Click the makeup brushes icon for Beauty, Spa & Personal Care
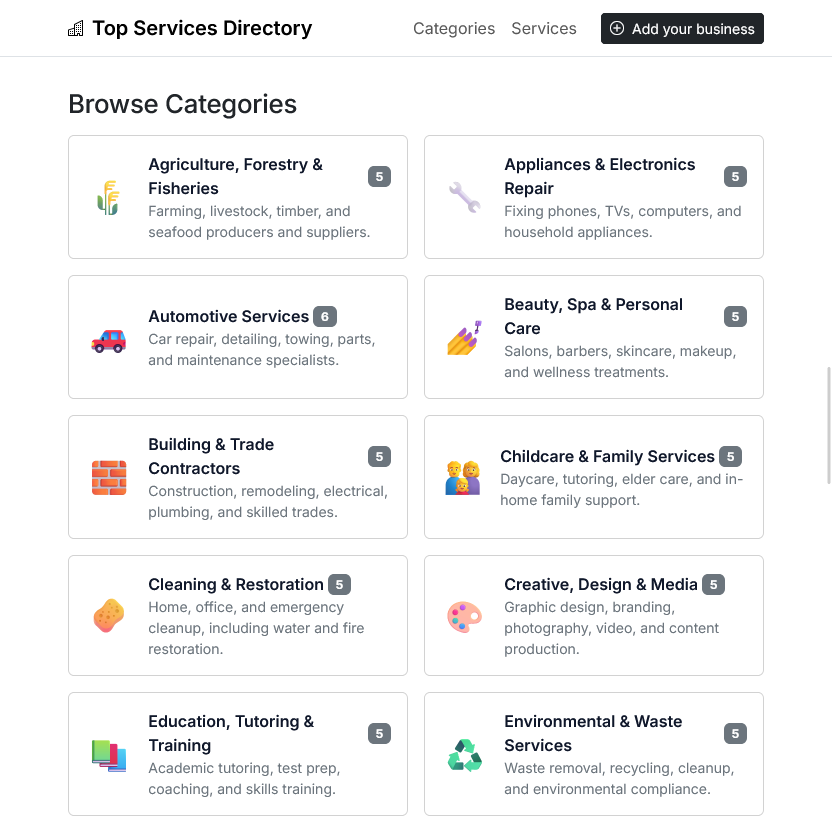Viewport: 832px width, 832px height. (464, 337)
